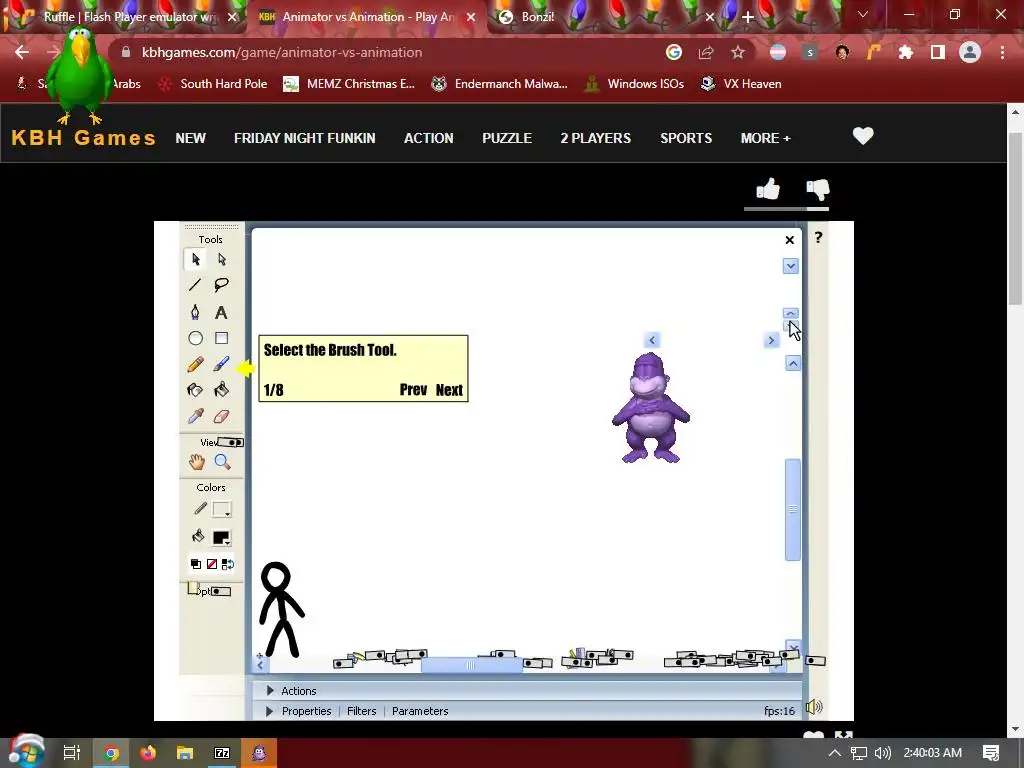Click Prev in the tutorial box

pos(413,390)
